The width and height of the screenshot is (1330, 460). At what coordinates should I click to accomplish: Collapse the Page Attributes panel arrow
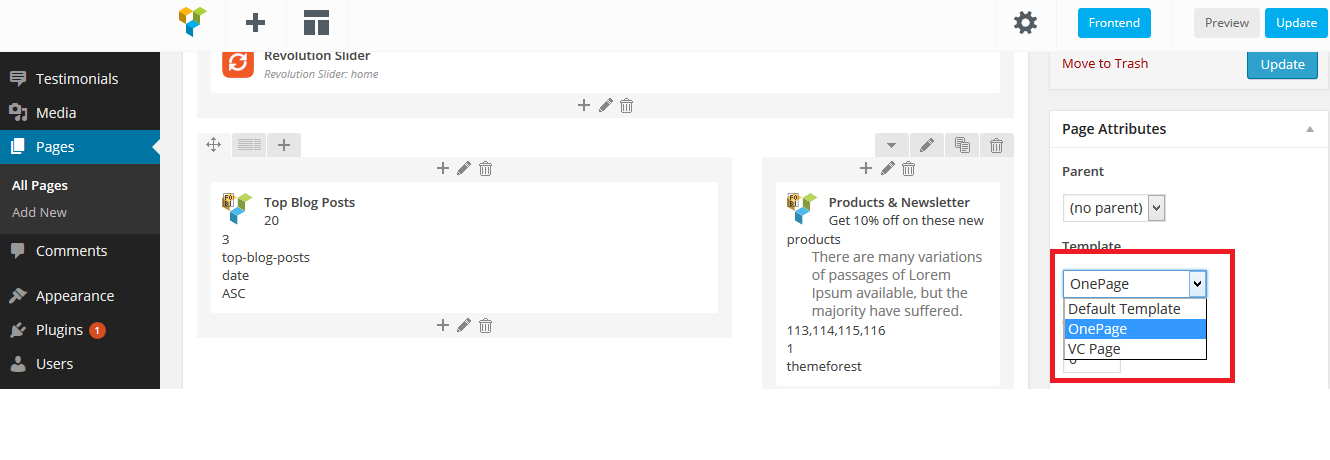pyautogui.click(x=1309, y=129)
